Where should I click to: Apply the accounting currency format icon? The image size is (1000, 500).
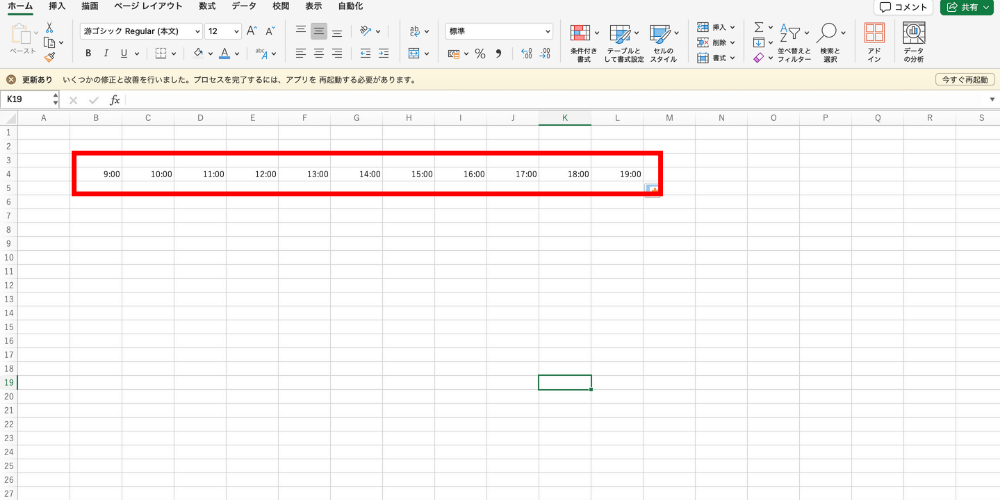(x=454, y=54)
